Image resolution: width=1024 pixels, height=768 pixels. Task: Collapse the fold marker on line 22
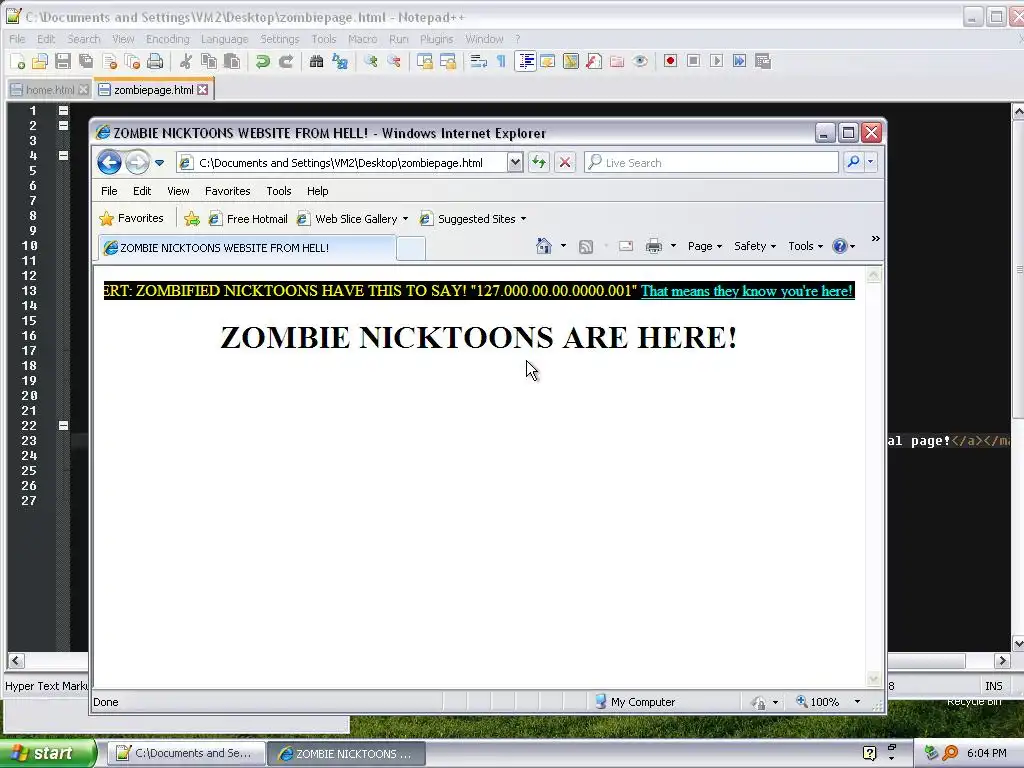click(x=63, y=425)
